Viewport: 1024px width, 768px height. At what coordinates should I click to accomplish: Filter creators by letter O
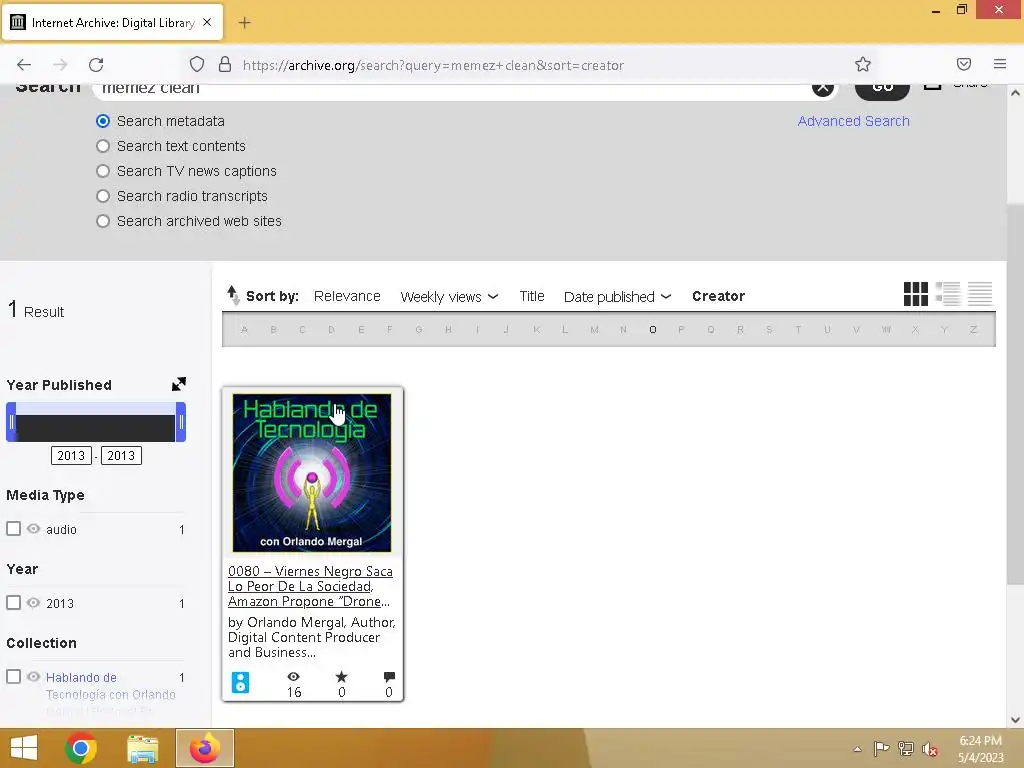click(x=652, y=330)
